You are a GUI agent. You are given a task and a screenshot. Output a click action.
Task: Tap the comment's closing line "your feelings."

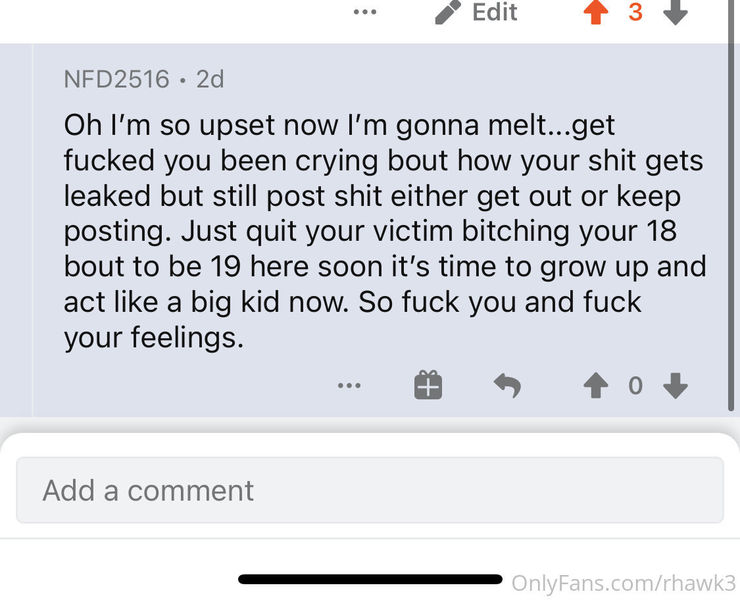click(153, 338)
